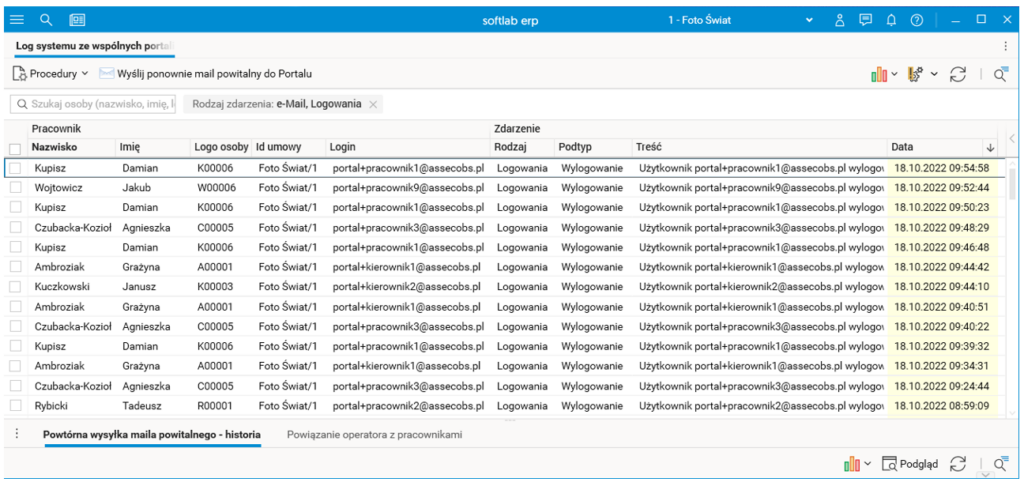Click the help question mark icon
The width and height of the screenshot is (1024, 486).
point(916,20)
